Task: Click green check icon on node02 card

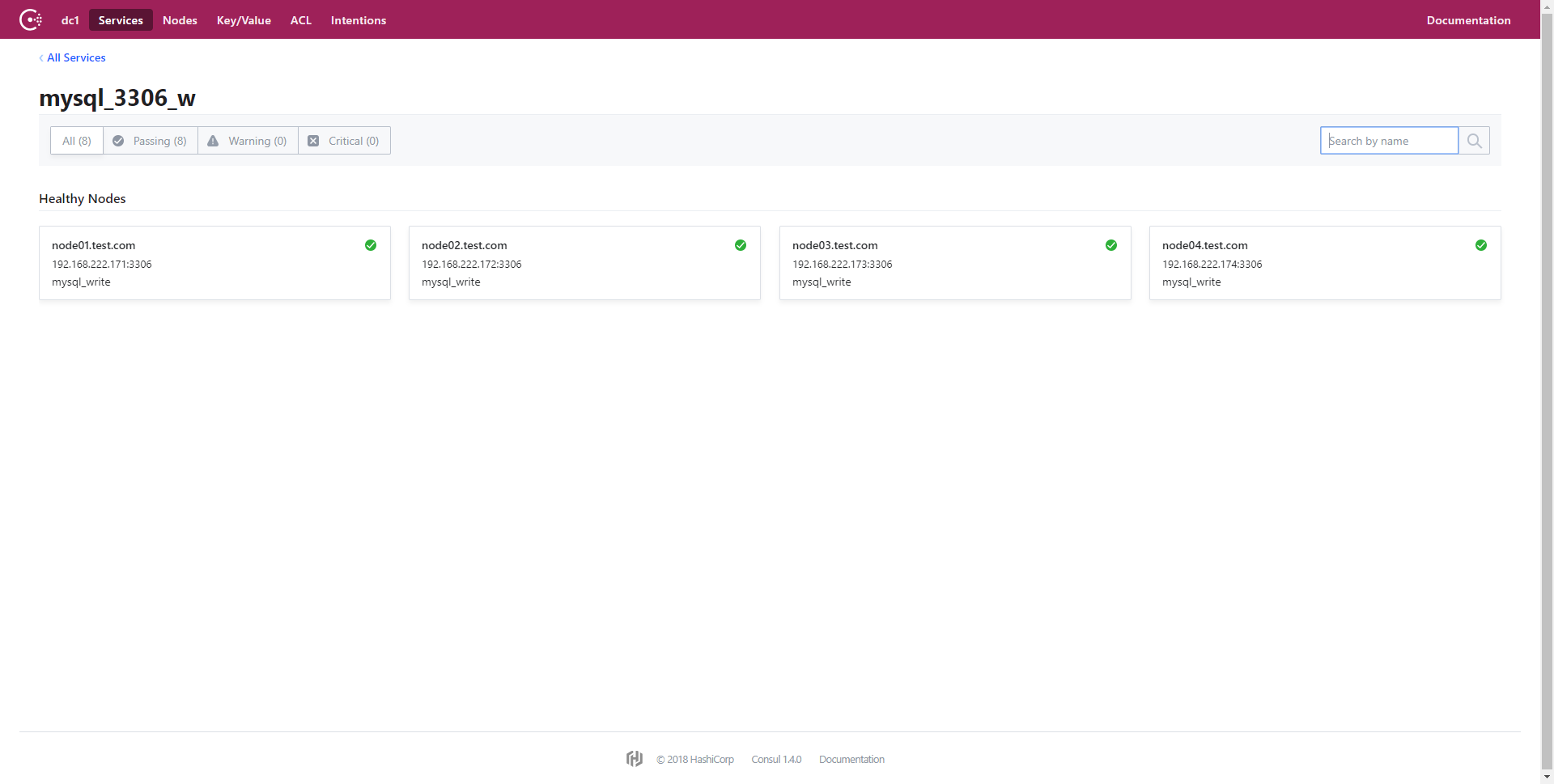Action: pyautogui.click(x=741, y=245)
